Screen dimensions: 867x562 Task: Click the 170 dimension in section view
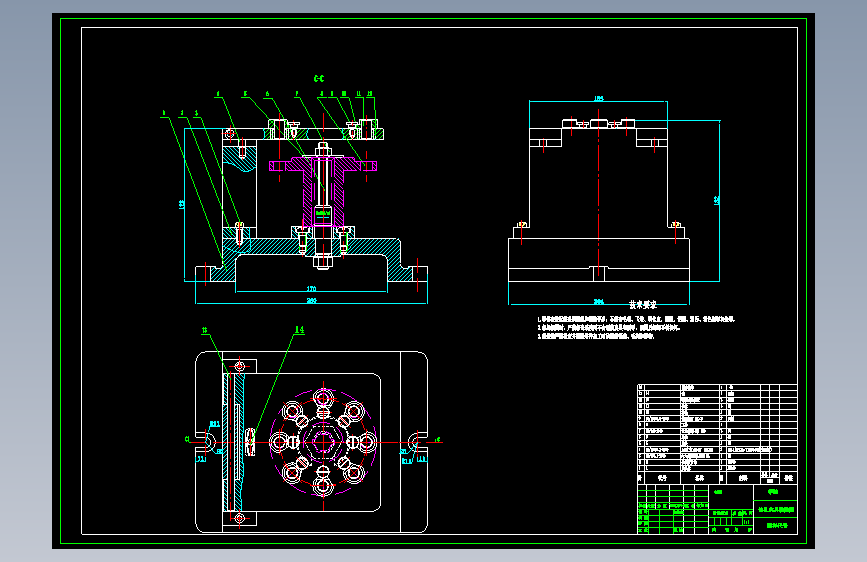[311, 289]
